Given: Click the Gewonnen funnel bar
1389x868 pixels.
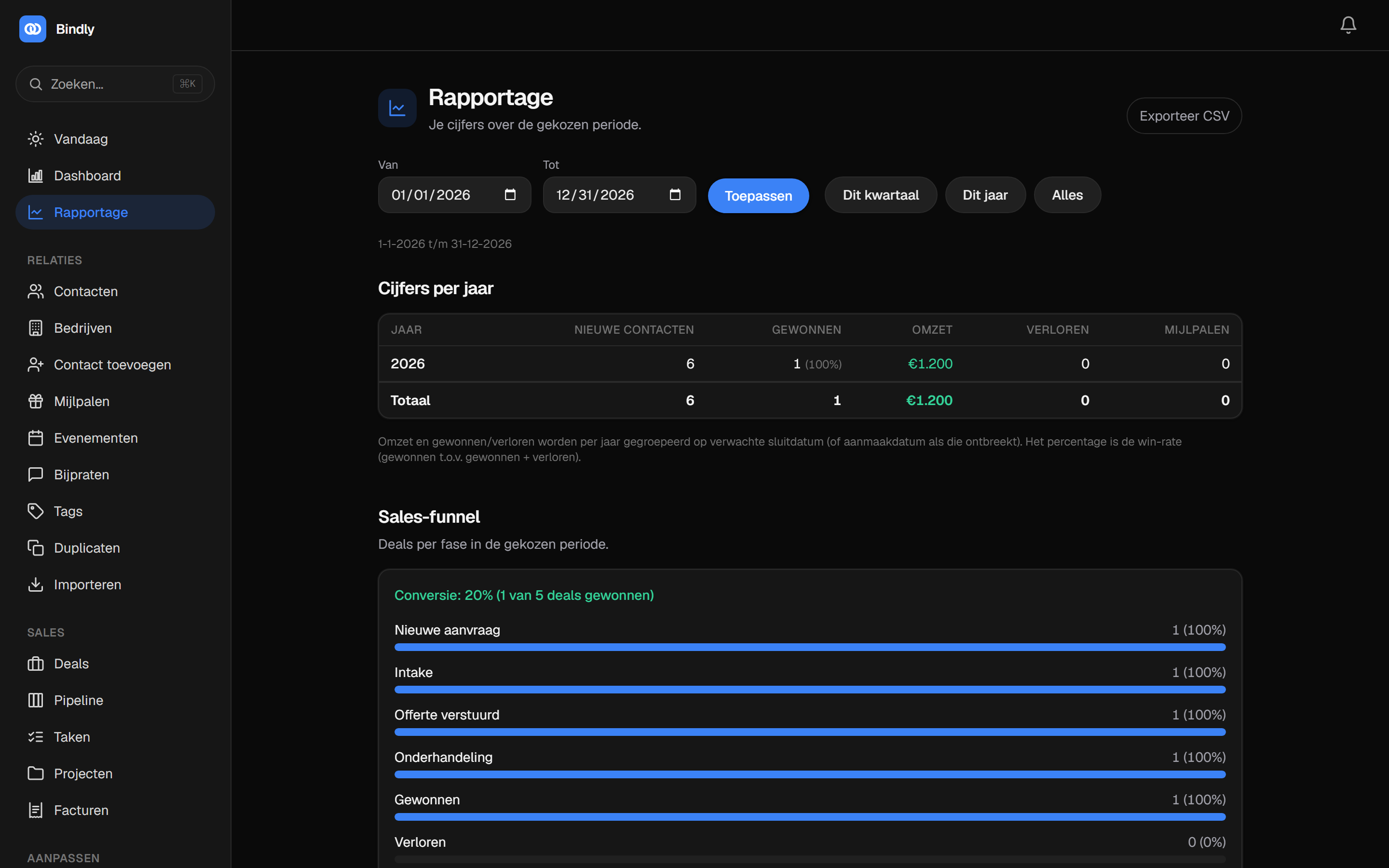Looking at the screenshot, I should [810, 817].
